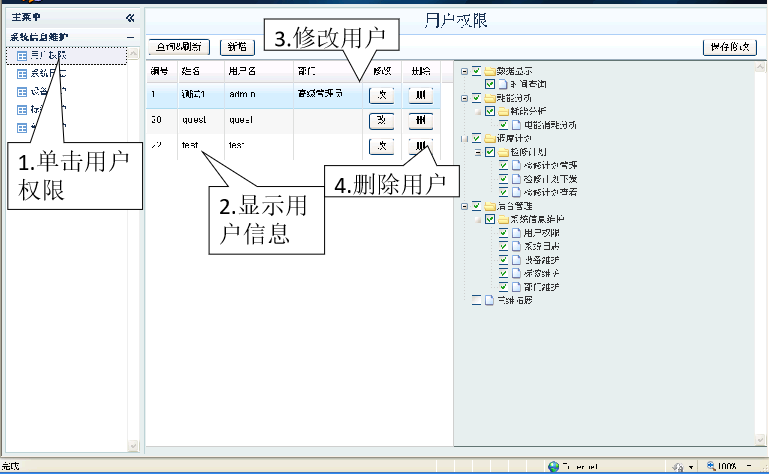Click the page icon of 检修计划管理 tree item

[516, 165]
